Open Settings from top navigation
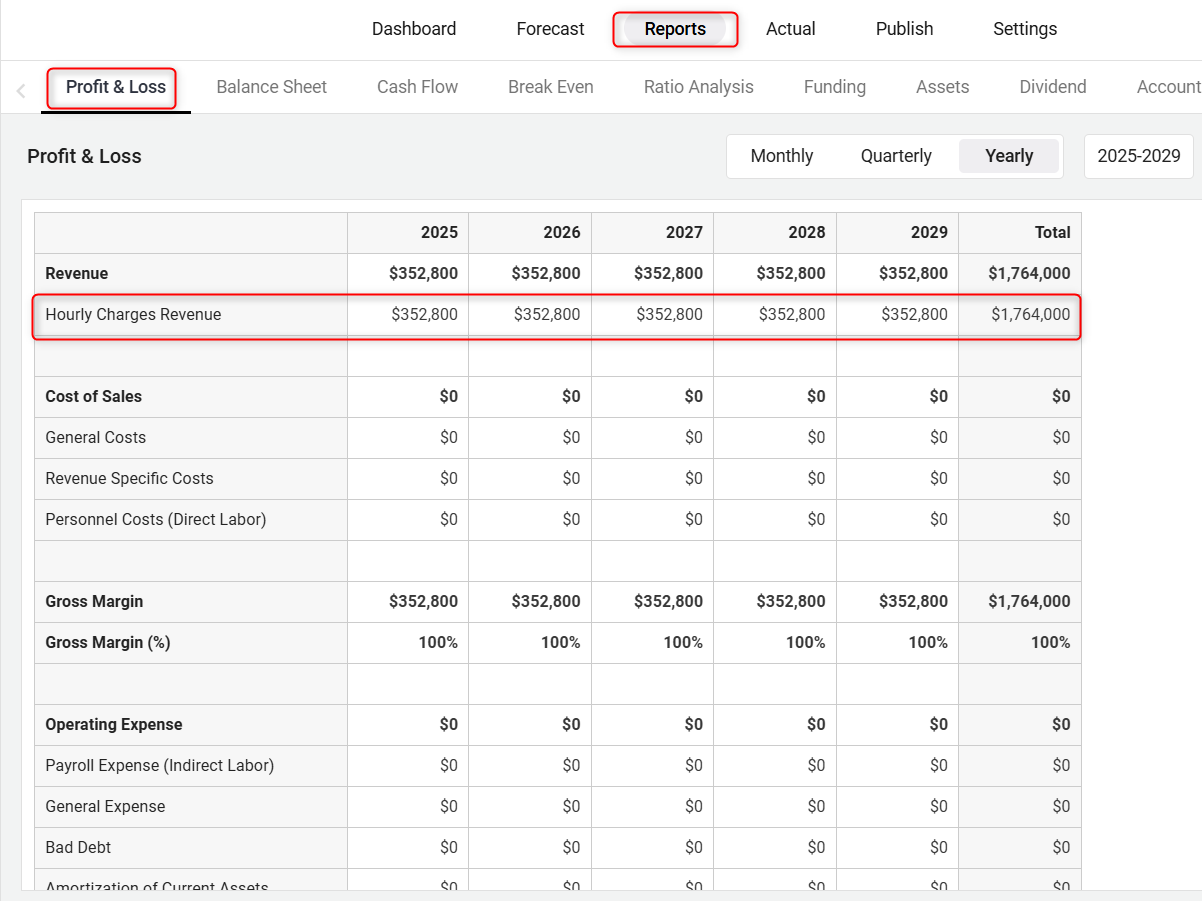This screenshot has height=901, width=1202. [x=1024, y=29]
